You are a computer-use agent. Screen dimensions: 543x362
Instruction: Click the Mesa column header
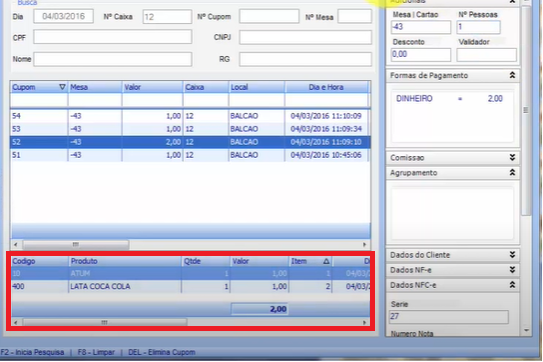point(95,87)
